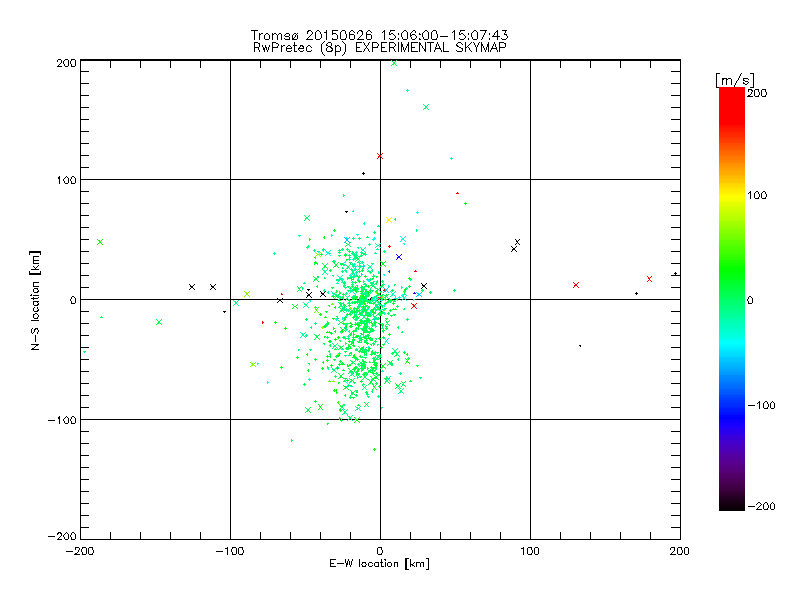Click the yellow X marker north of center
The height and width of the screenshot is (600, 800).
coord(389,220)
